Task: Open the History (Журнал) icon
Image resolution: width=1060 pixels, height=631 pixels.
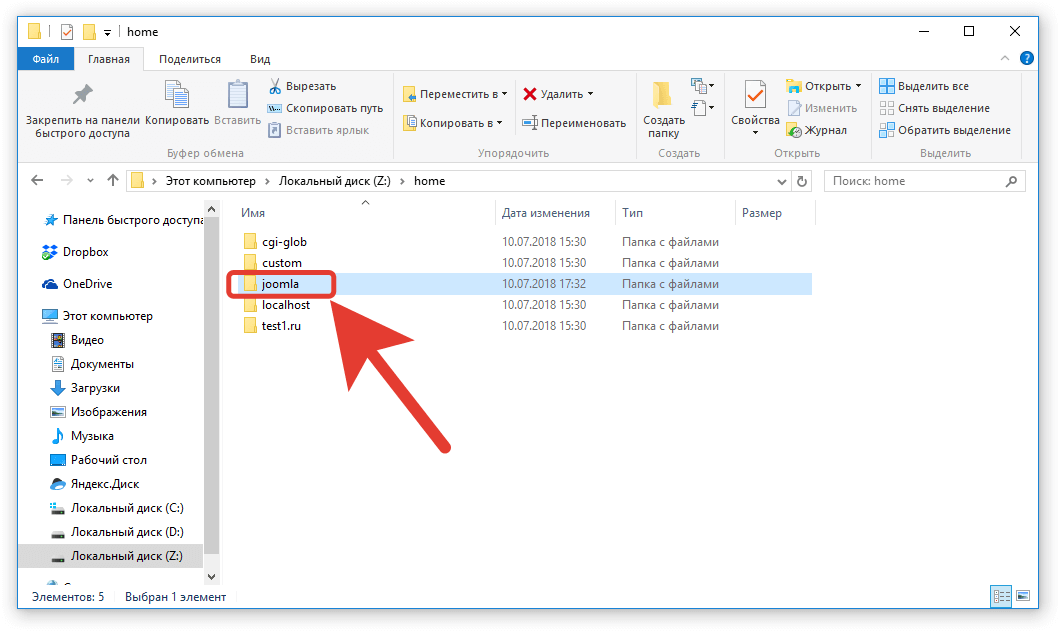Action: pos(794,130)
